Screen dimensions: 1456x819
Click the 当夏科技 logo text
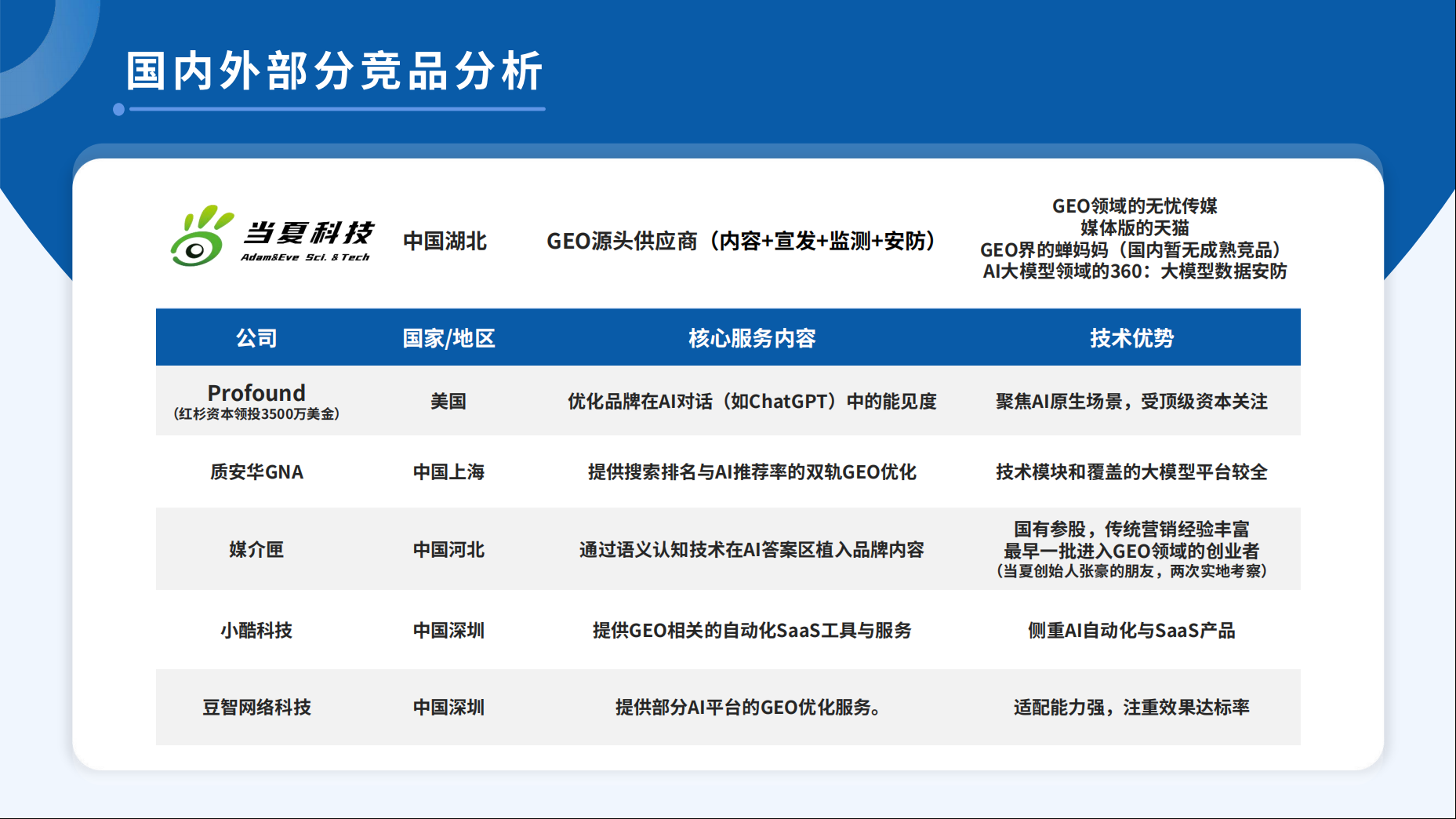point(308,233)
